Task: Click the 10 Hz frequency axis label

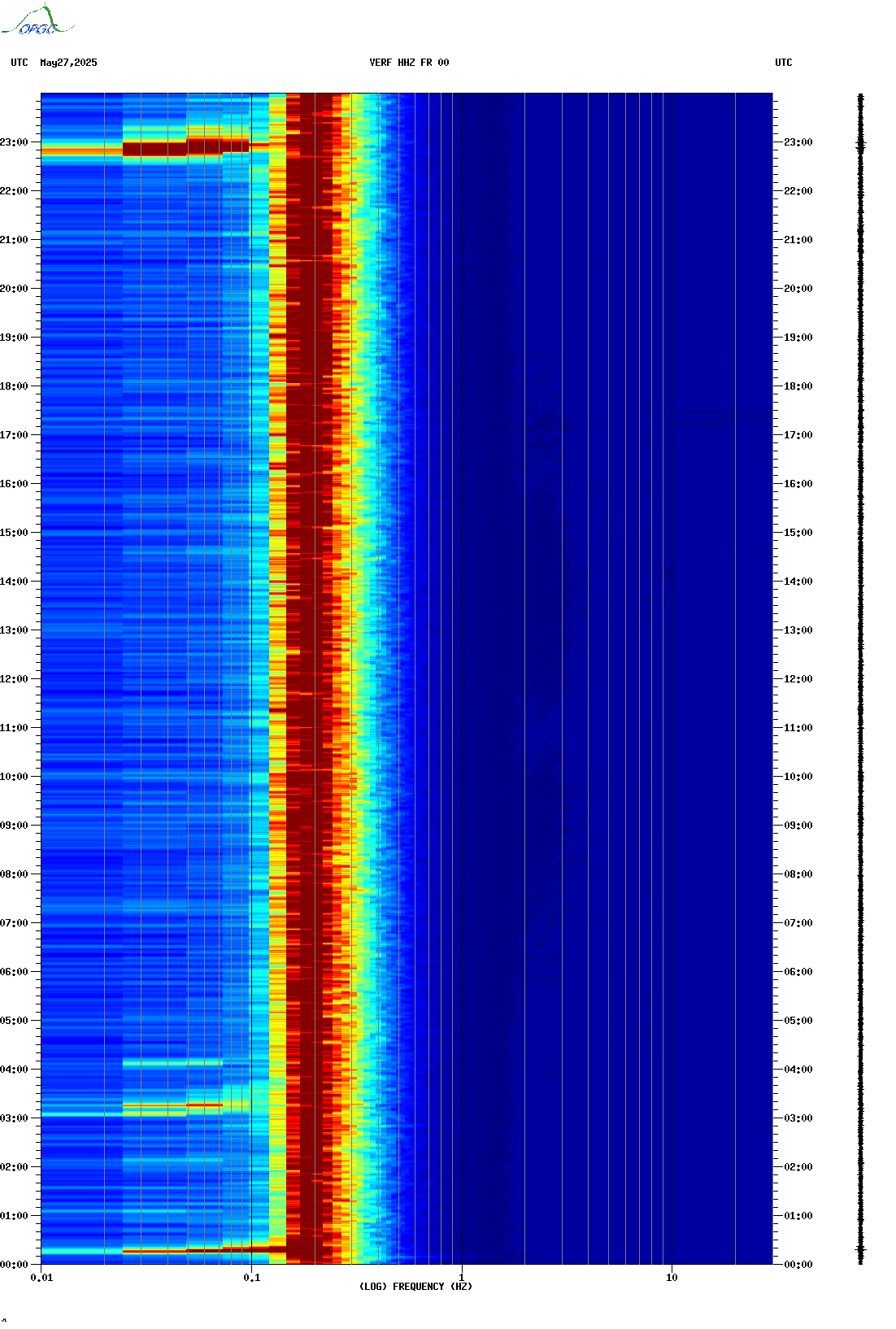Action: pyautogui.click(x=672, y=1278)
